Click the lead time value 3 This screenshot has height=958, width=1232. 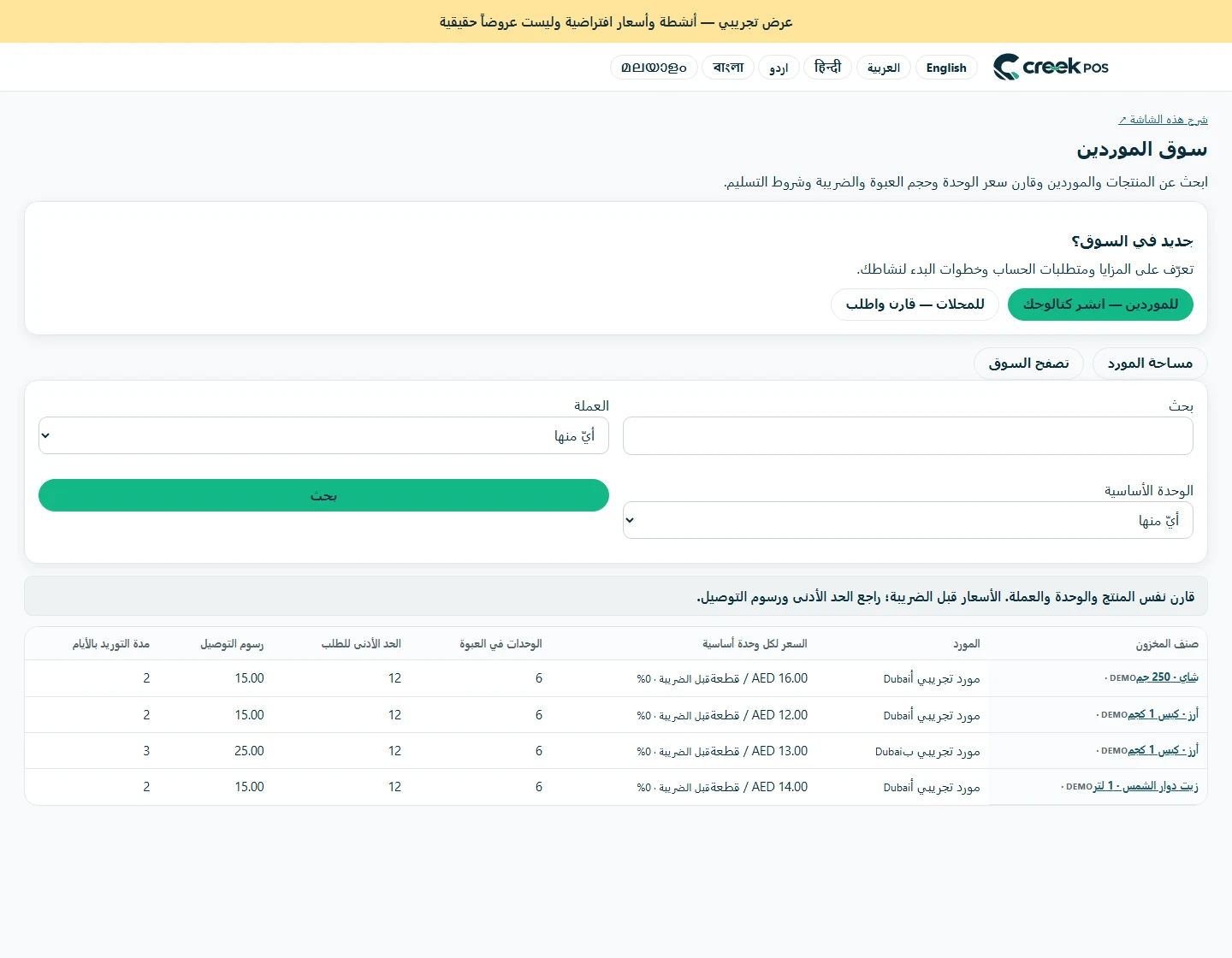146,751
